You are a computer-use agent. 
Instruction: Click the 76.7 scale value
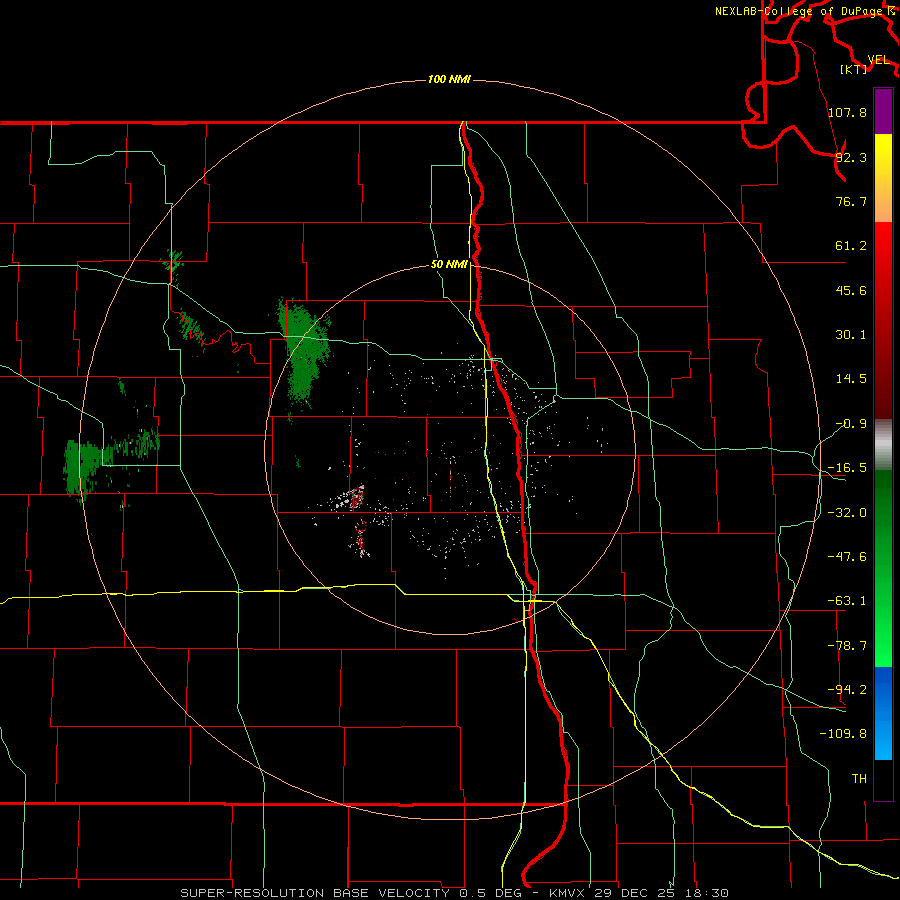(x=851, y=201)
